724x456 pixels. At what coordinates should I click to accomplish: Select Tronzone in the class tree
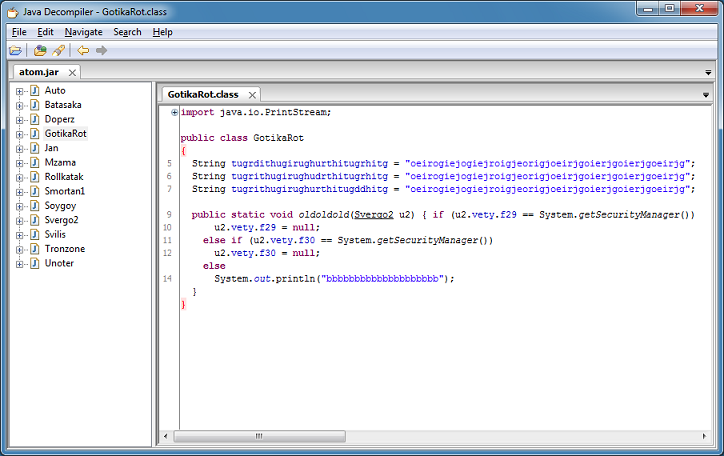[65, 249]
